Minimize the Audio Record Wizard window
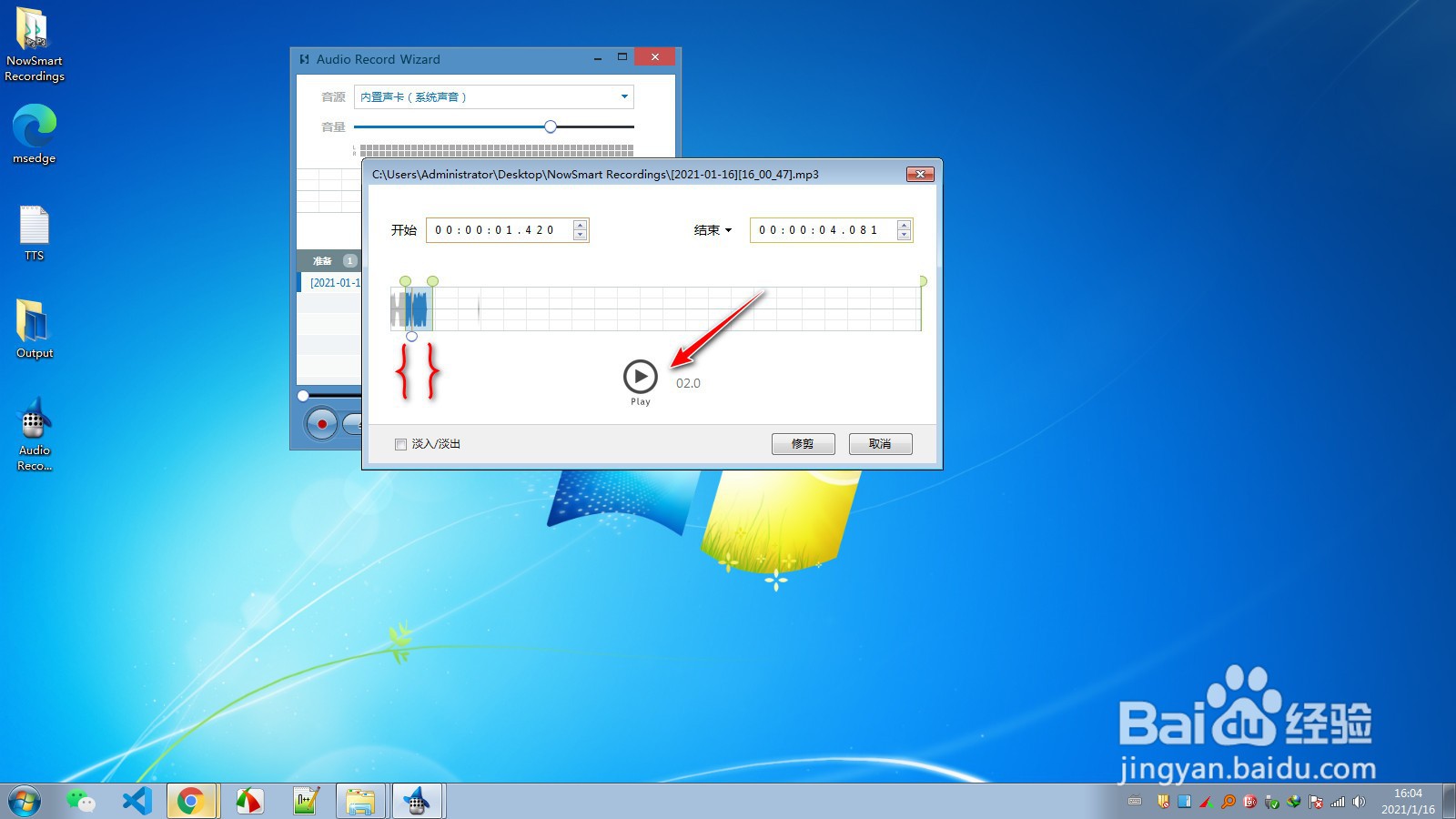This screenshot has height=819, width=1456. 598,58
